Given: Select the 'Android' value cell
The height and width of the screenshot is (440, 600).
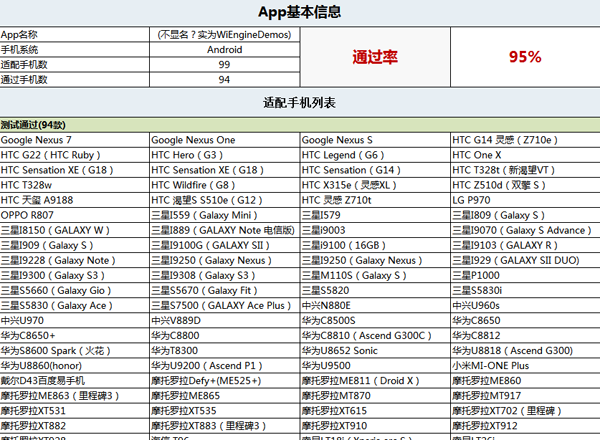Looking at the screenshot, I should (x=224, y=50).
